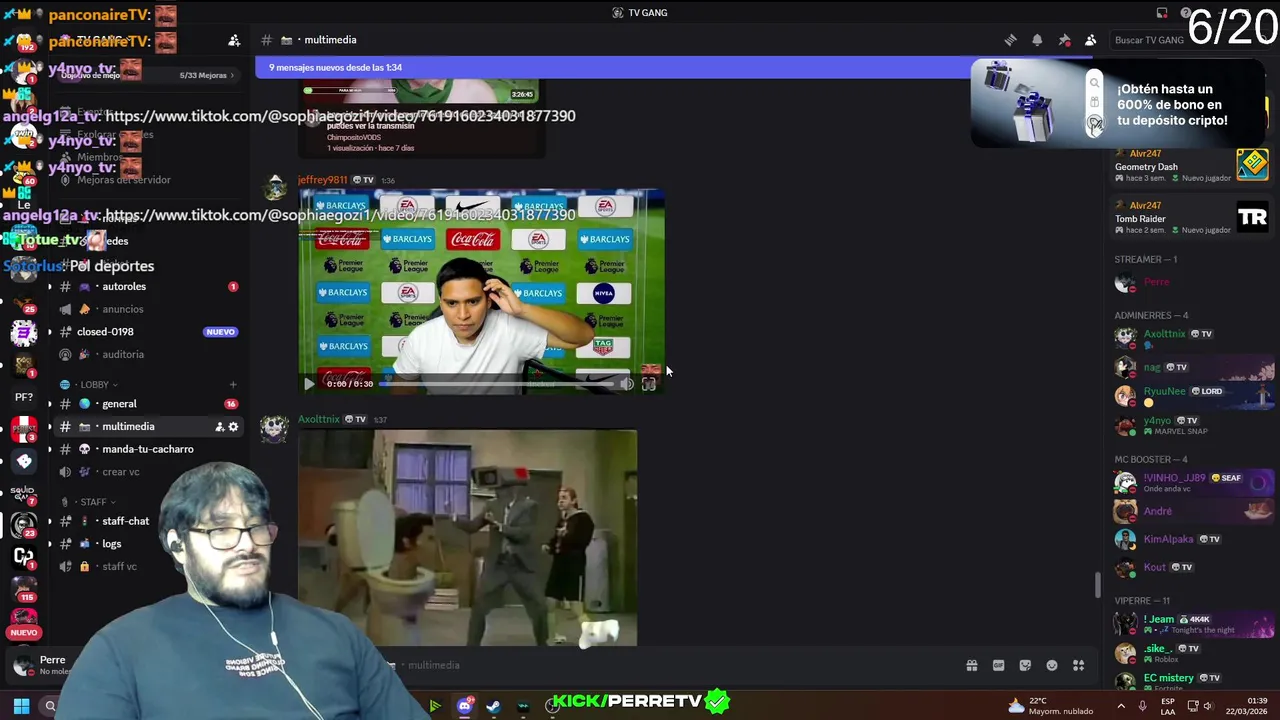Jump to 9 new messages banner
The width and height of the screenshot is (1280, 720).
pos(612,67)
